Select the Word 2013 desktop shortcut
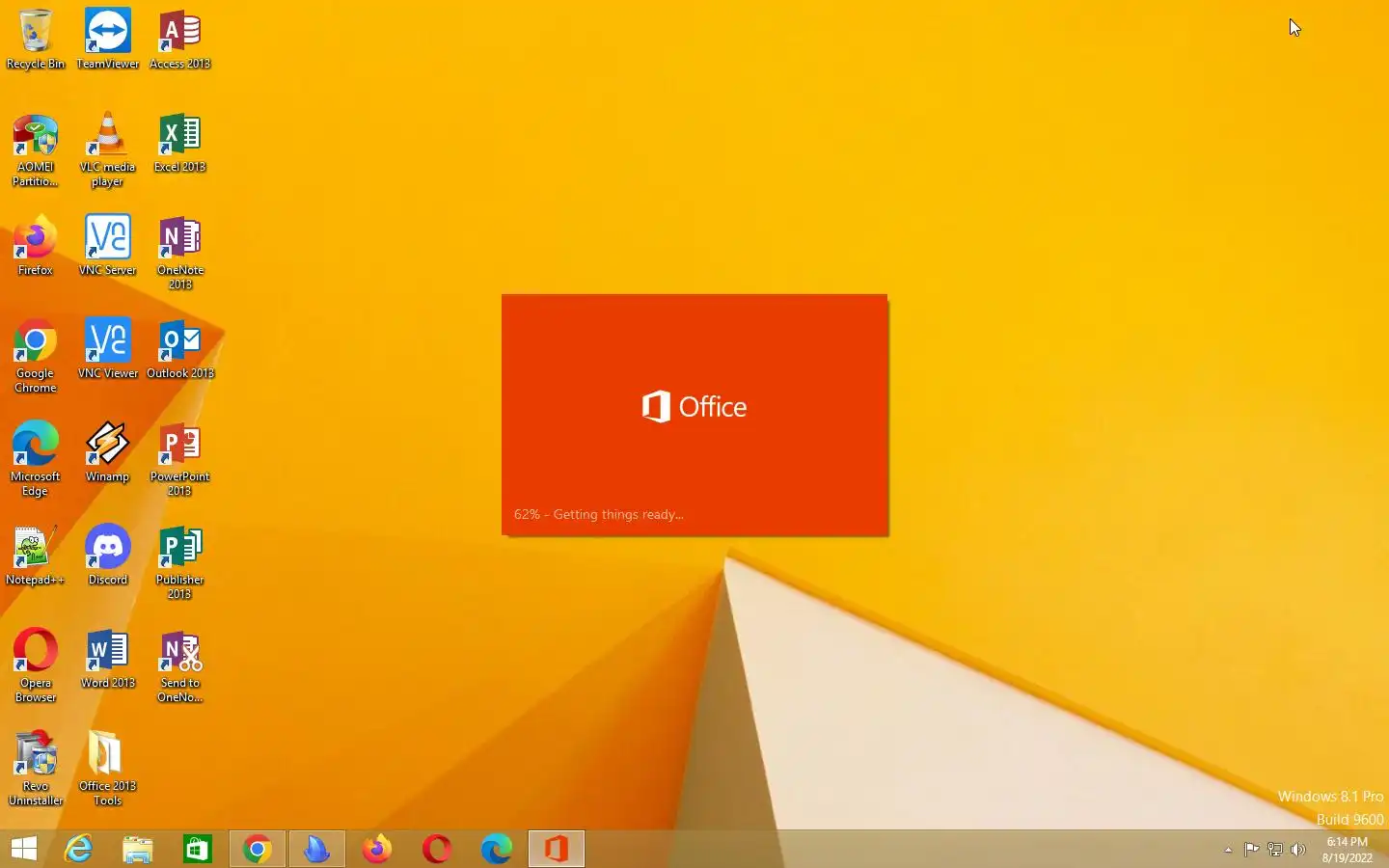The height and width of the screenshot is (868, 1389). [x=107, y=659]
